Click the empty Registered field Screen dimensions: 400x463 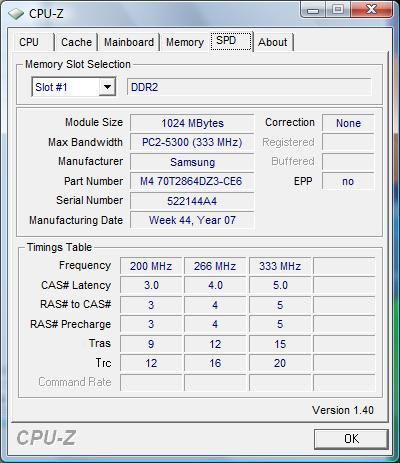pyautogui.click(x=348, y=142)
